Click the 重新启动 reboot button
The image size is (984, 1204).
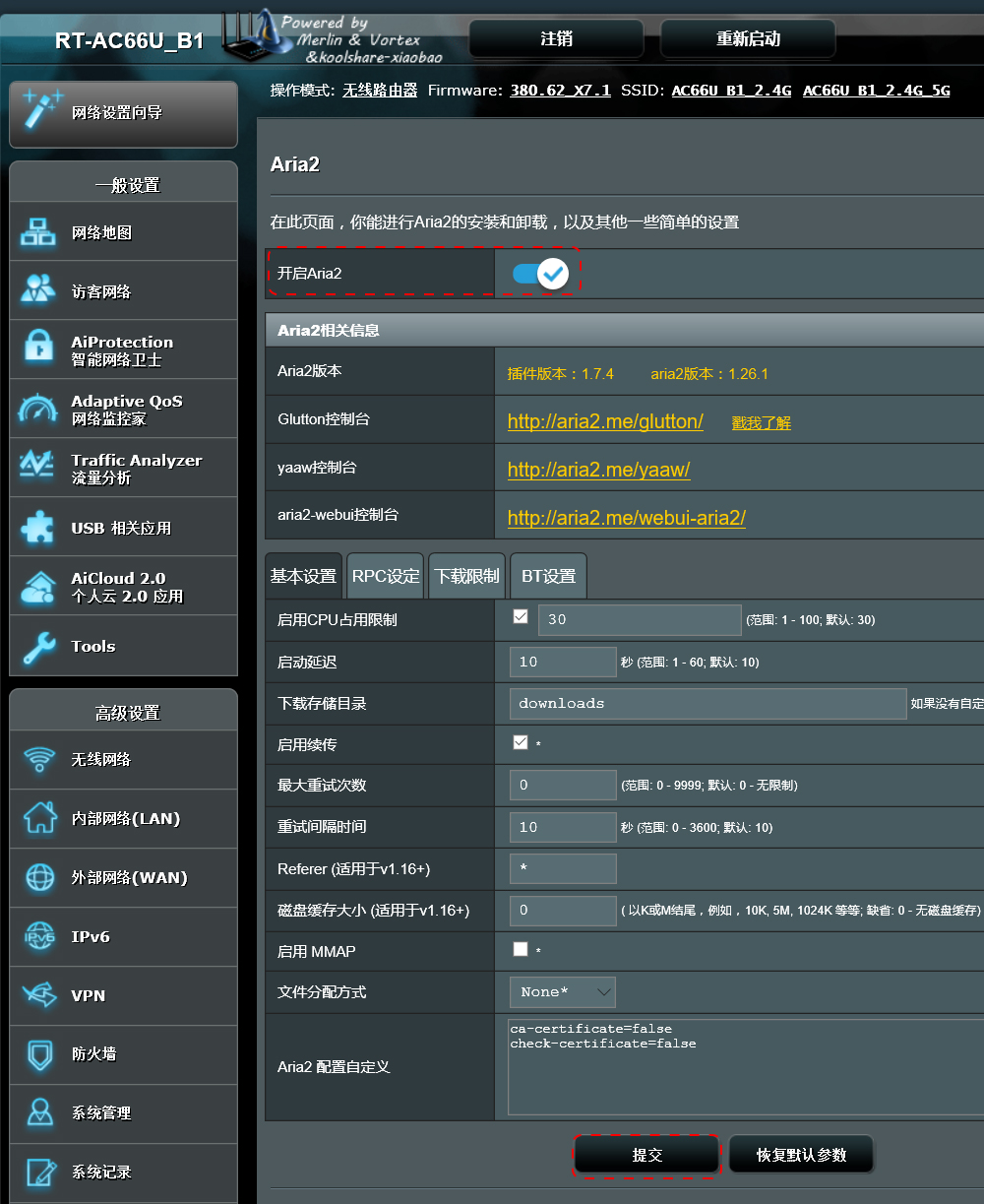[x=748, y=39]
